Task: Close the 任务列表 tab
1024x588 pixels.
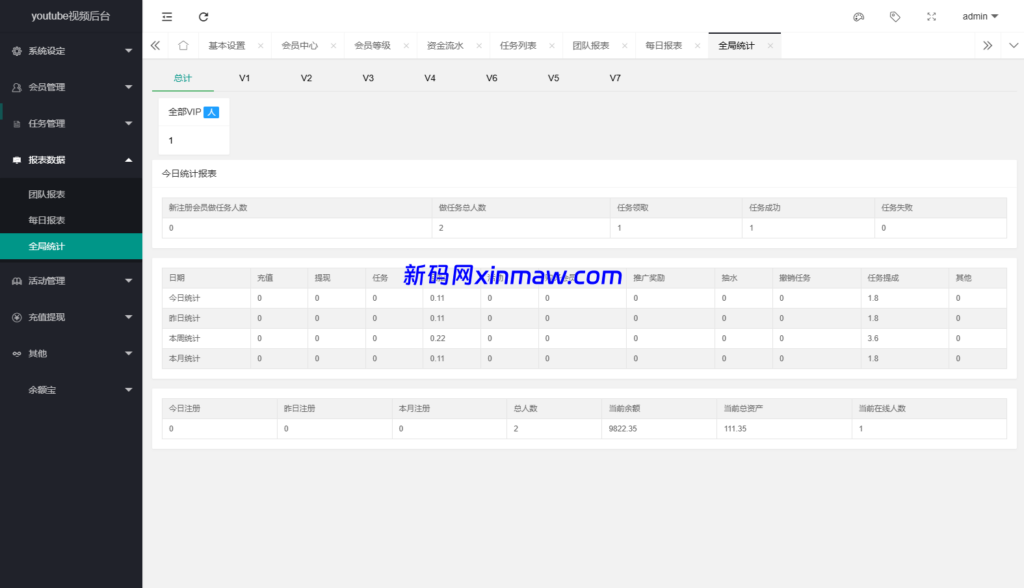Action: point(552,46)
